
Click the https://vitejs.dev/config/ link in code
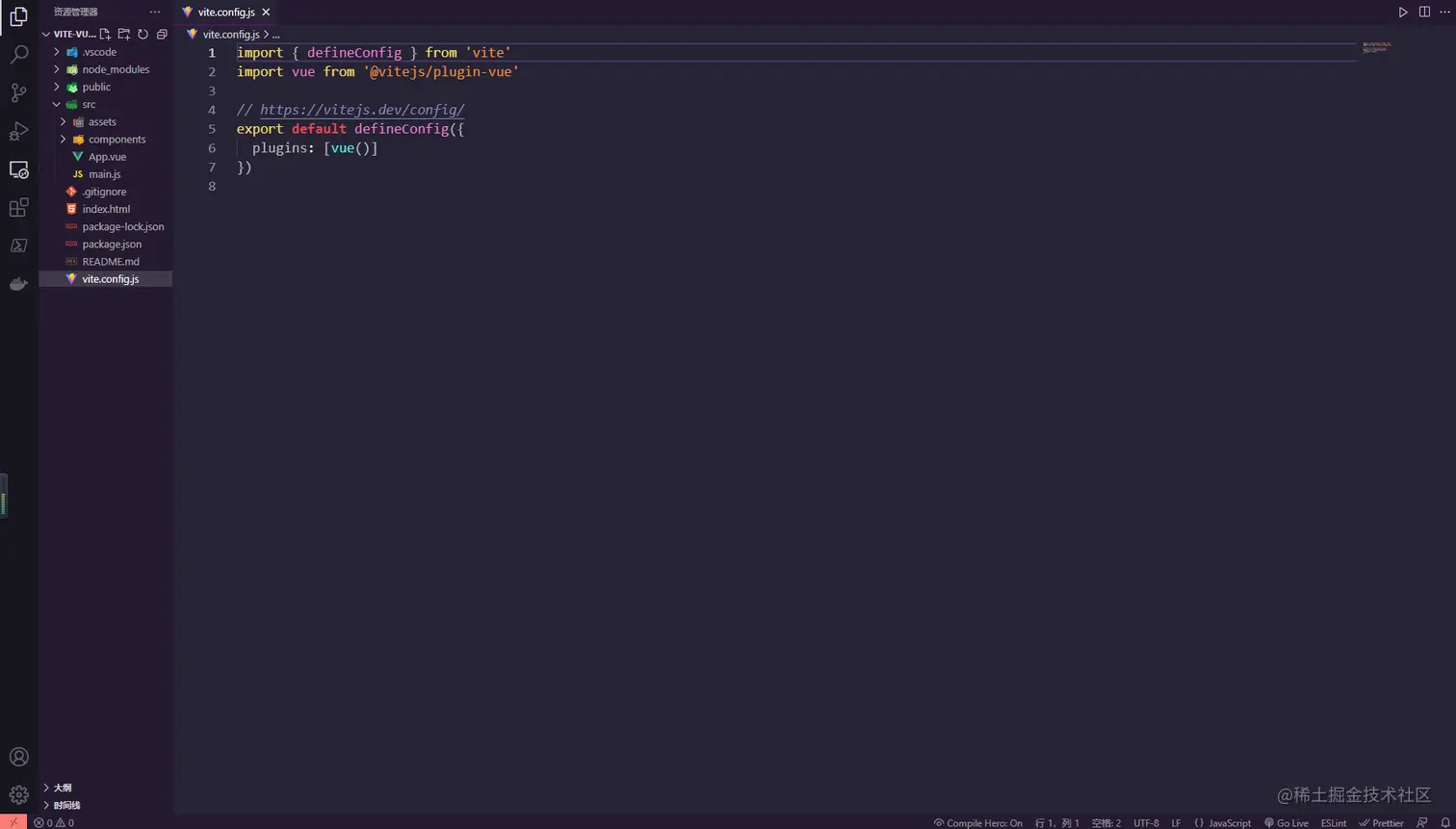point(362,110)
